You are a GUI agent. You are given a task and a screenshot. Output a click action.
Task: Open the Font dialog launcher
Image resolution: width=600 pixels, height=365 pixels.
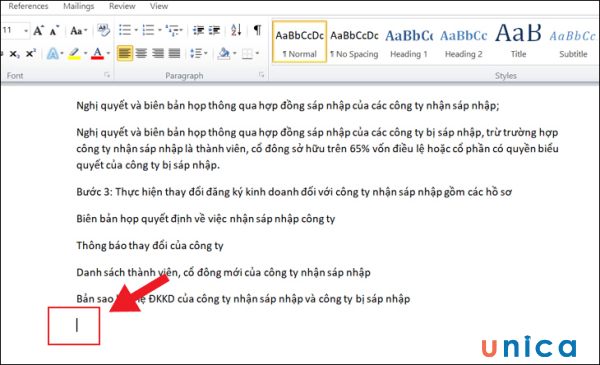tap(107, 75)
